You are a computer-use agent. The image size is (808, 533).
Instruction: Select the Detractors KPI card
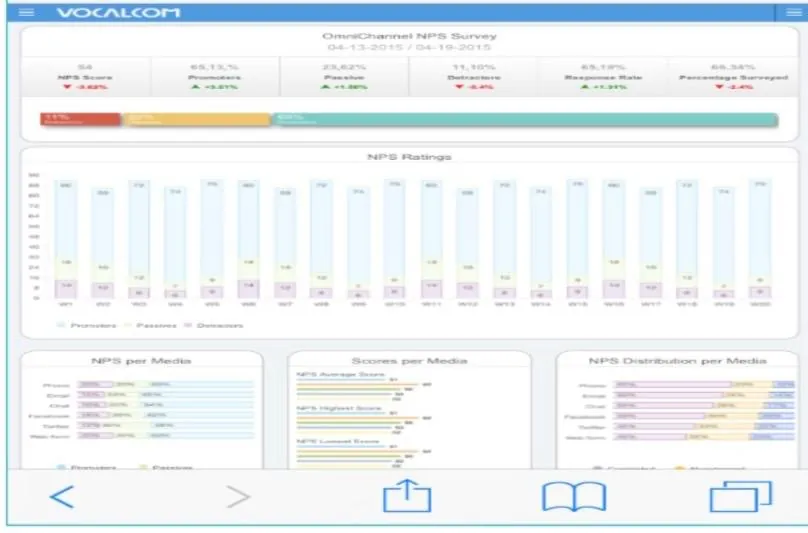pyautogui.click(x=474, y=77)
